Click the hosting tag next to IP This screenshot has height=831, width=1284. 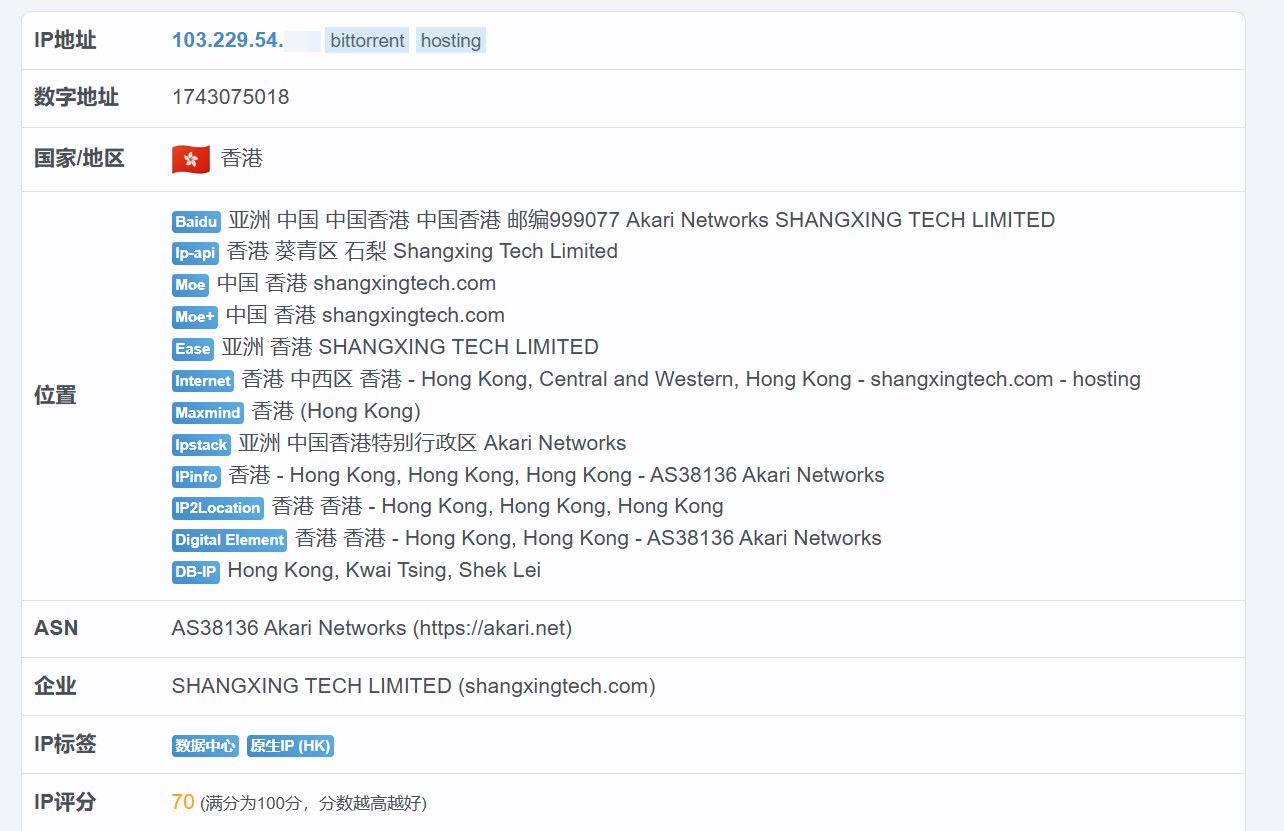click(450, 41)
